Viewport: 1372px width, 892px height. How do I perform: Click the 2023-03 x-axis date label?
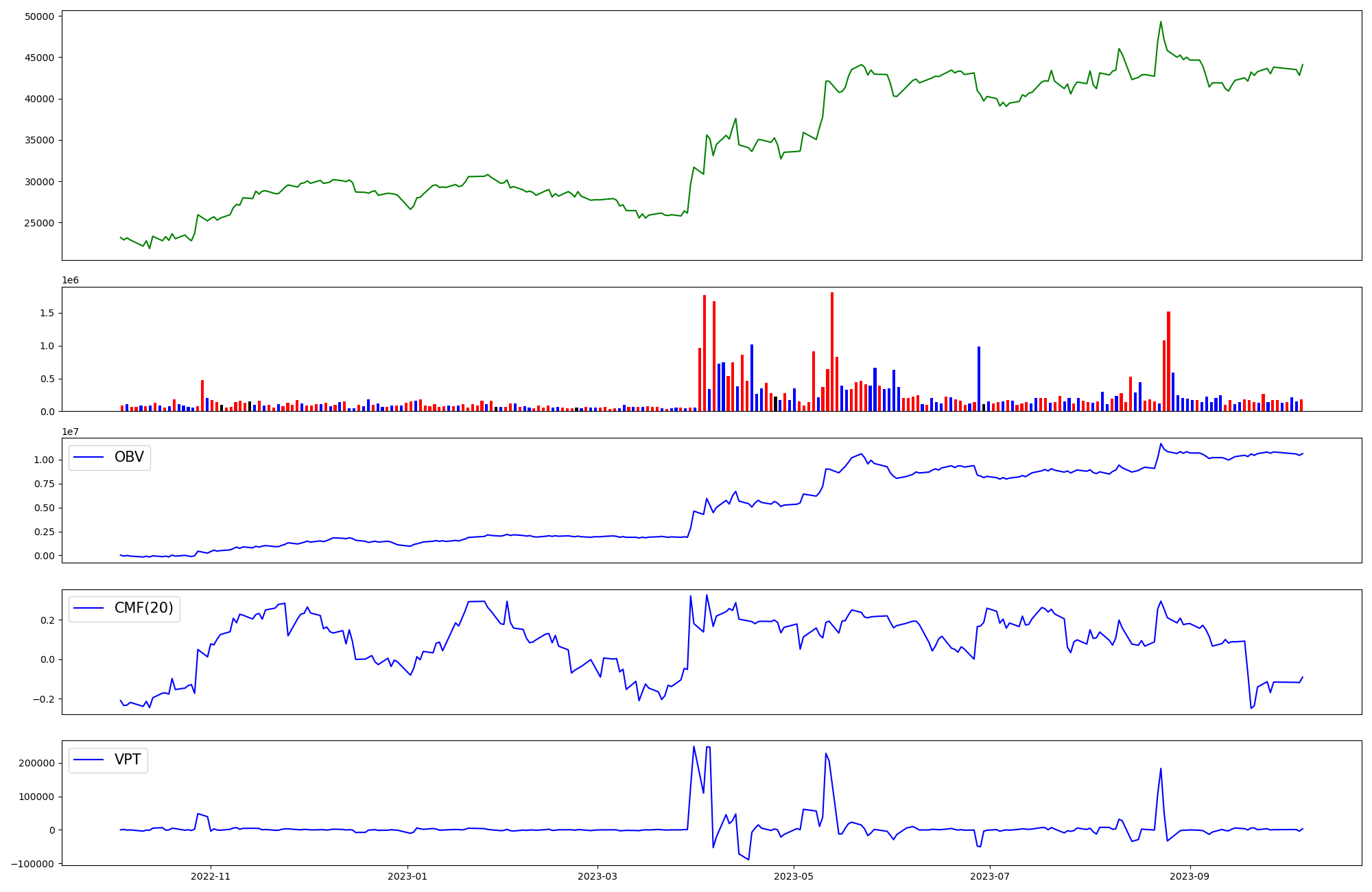(x=598, y=876)
